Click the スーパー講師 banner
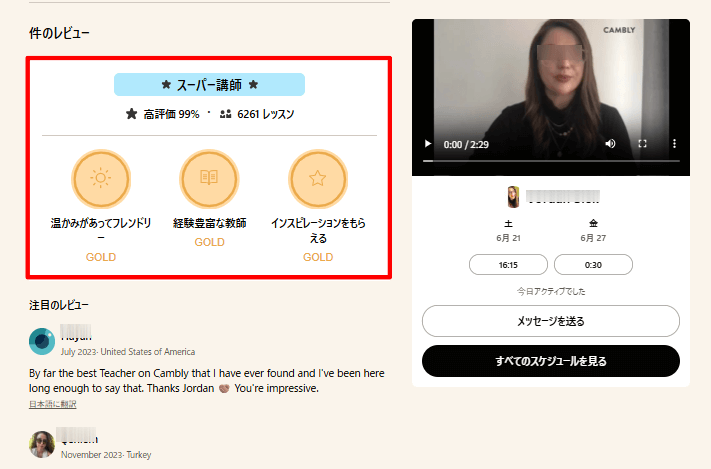 (x=209, y=84)
